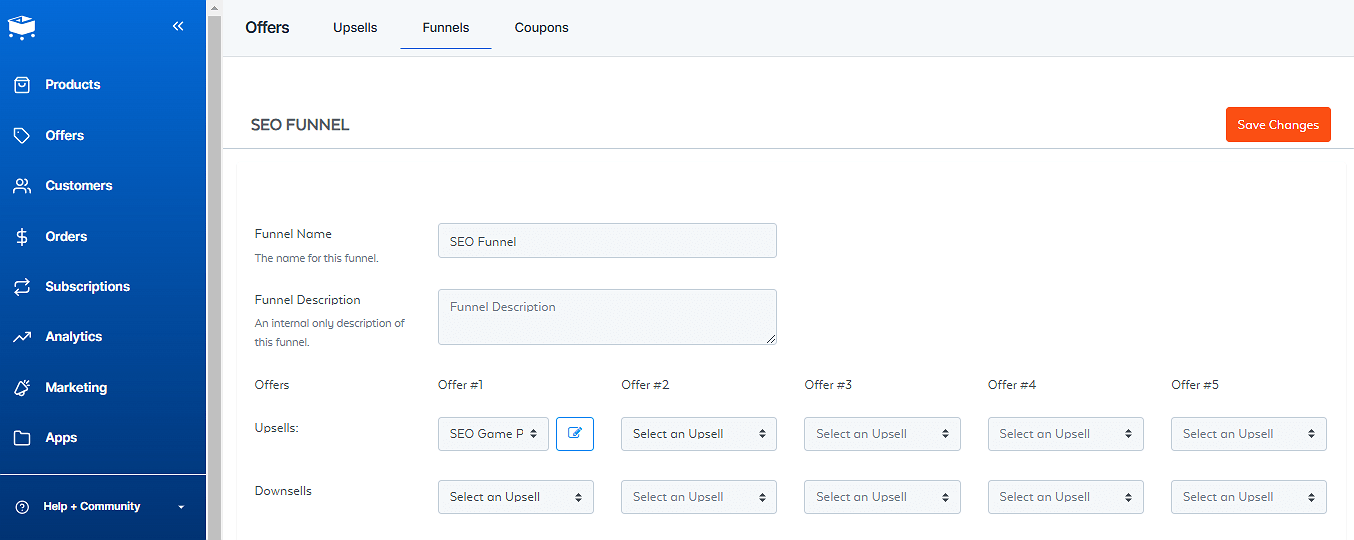This screenshot has width=1354, height=540.
Task: Click the Offer #4 column label
Action: [x=1012, y=385]
